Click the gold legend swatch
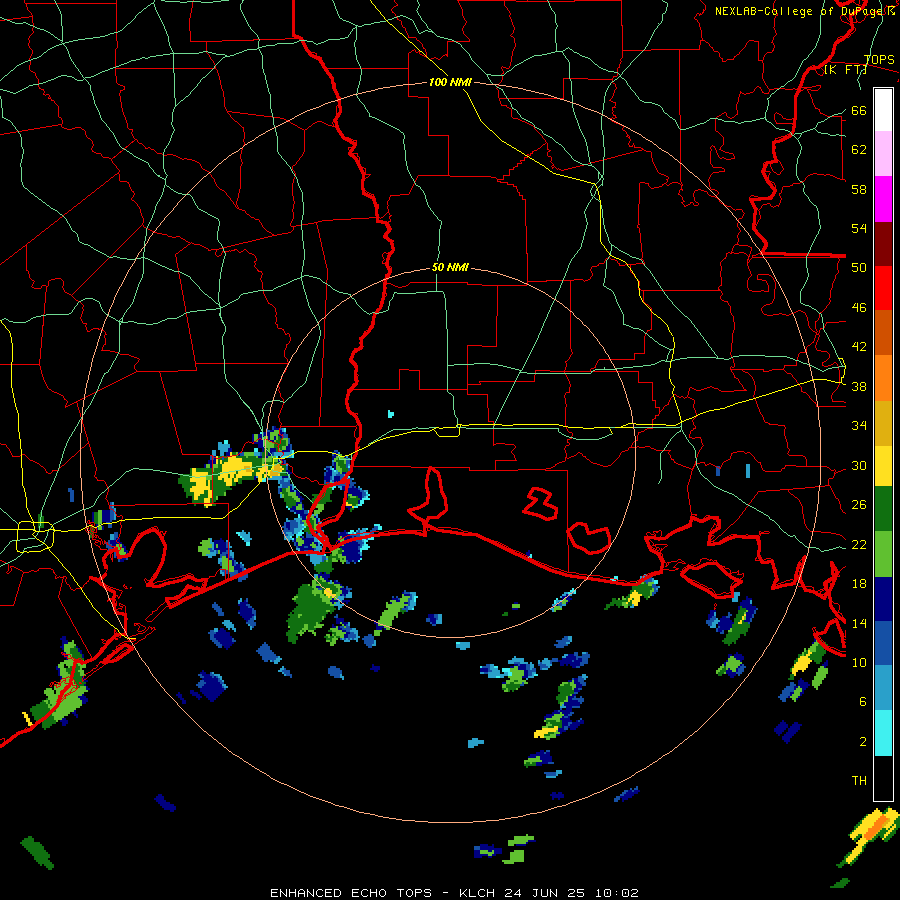The width and height of the screenshot is (900, 900). [883, 423]
